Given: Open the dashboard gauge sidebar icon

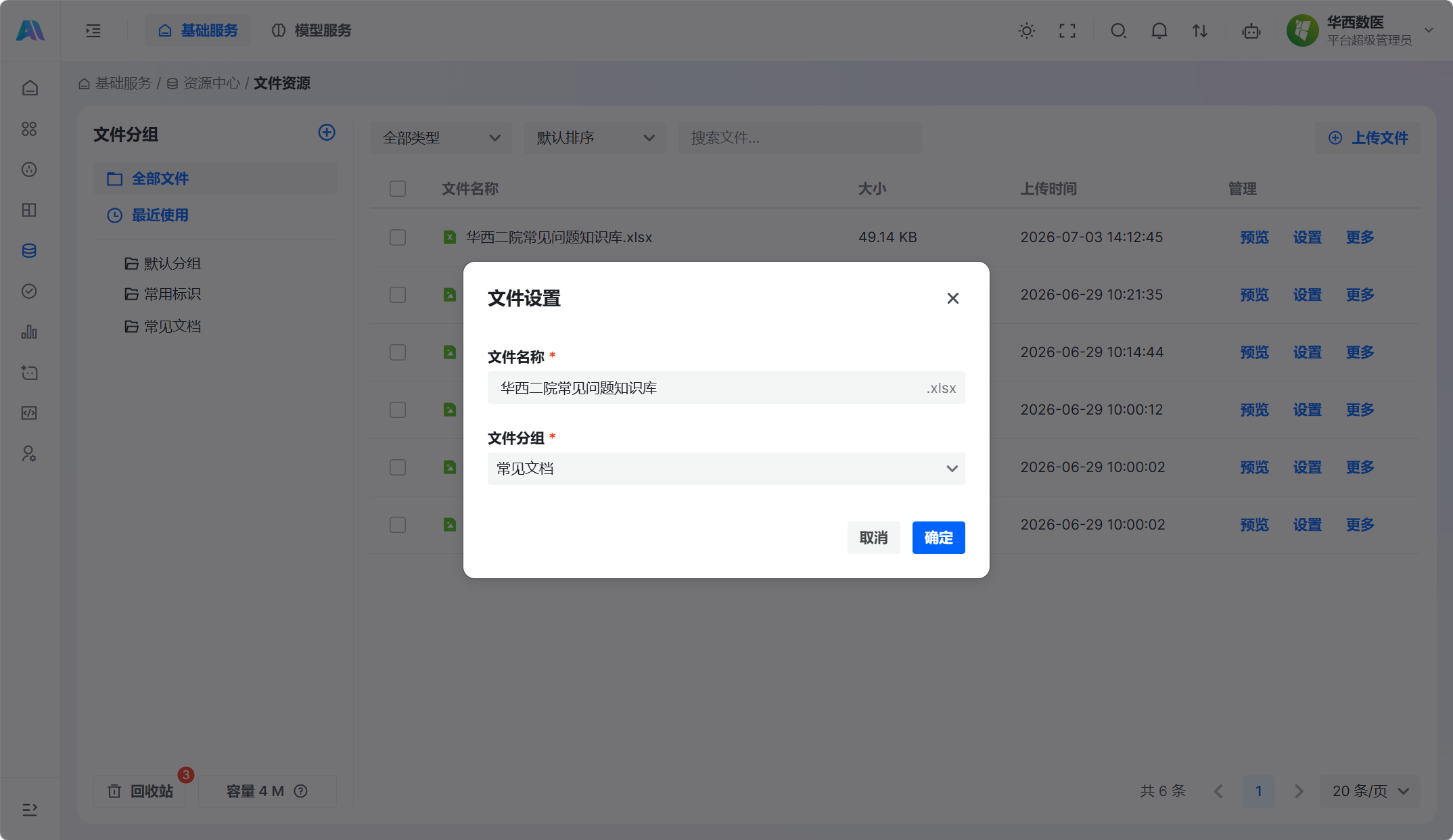Looking at the screenshot, I should pos(29,169).
